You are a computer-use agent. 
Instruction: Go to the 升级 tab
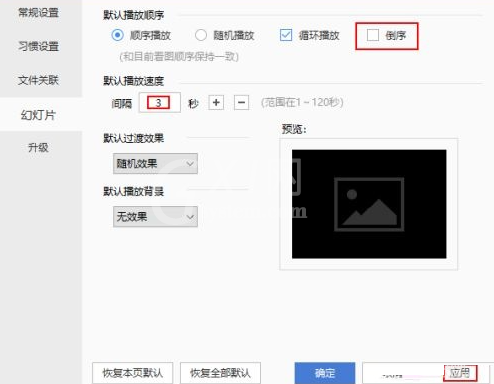pyautogui.click(x=38, y=147)
